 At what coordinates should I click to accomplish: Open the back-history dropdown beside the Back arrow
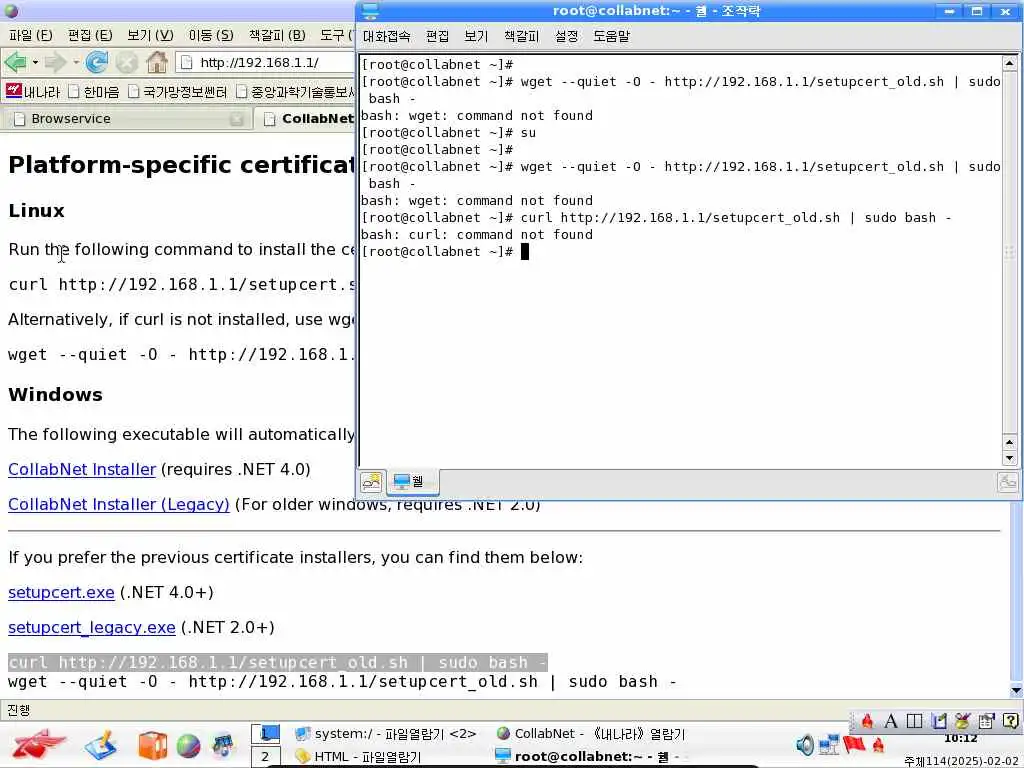[x=35, y=63]
